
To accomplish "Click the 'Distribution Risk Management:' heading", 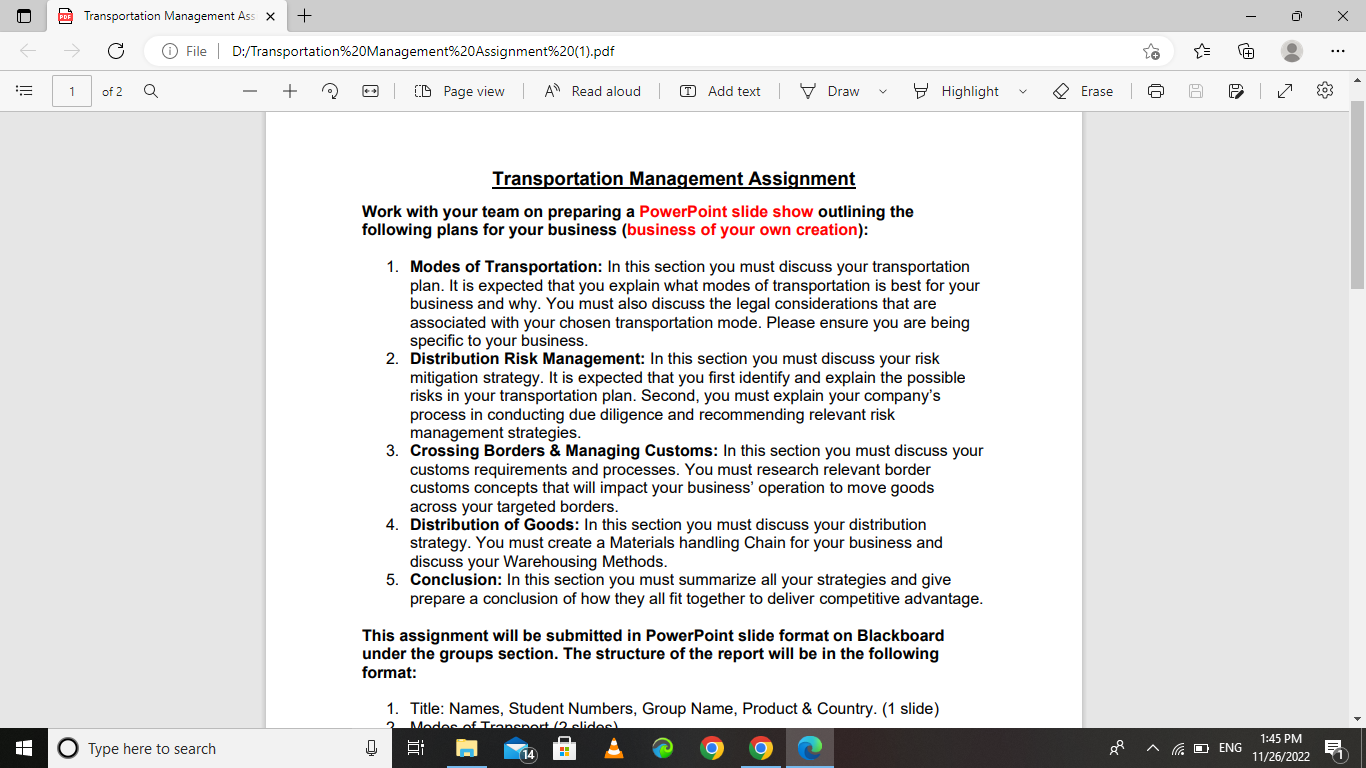I will click(x=528, y=358).
